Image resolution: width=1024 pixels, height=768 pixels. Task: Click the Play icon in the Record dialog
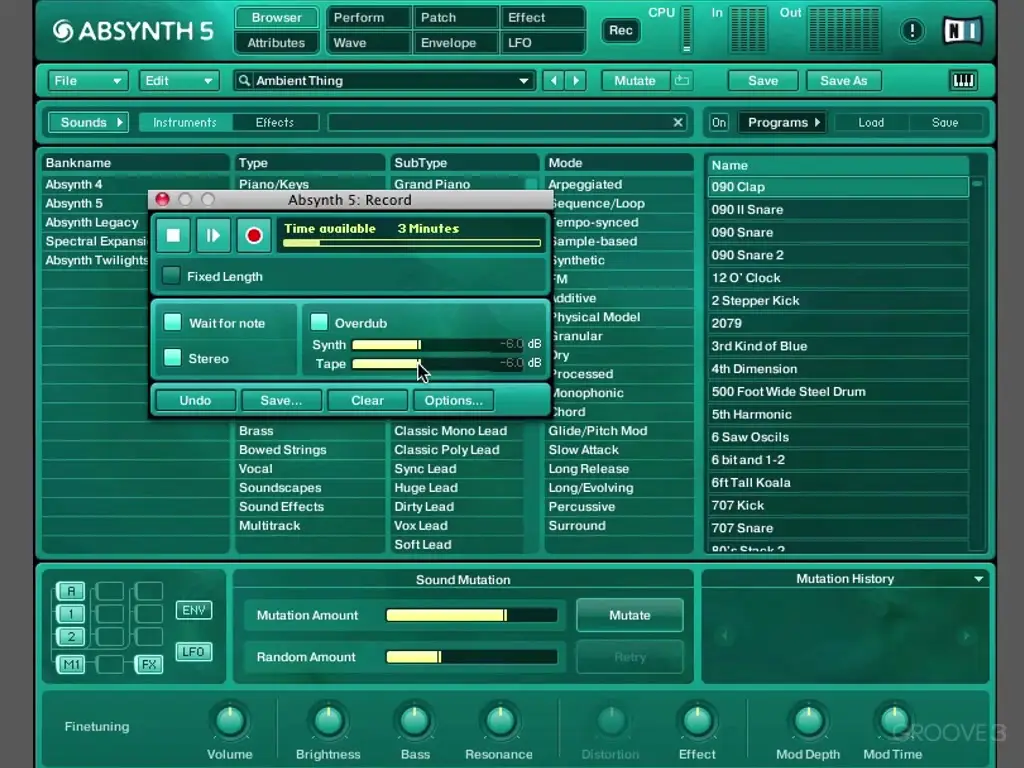[213, 235]
